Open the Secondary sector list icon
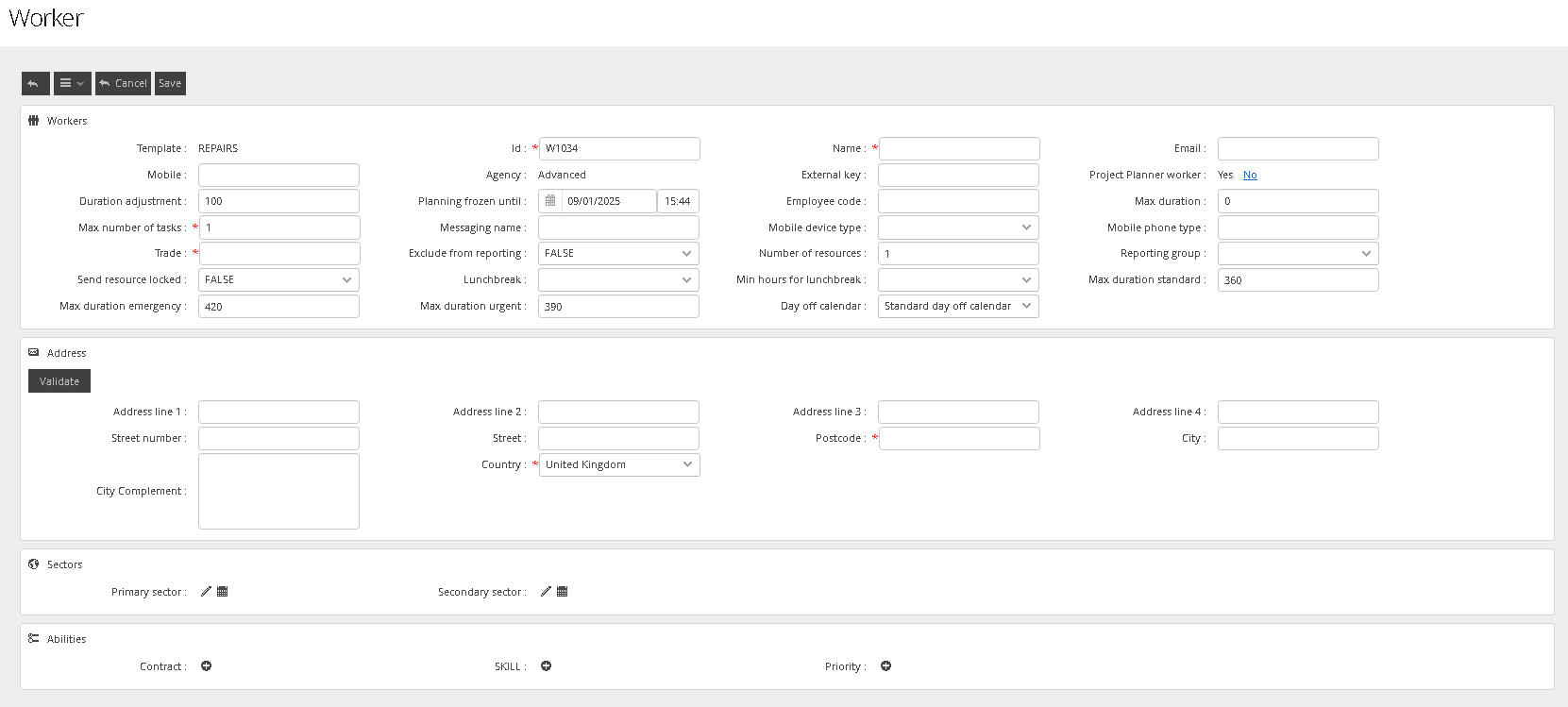 point(563,592)
